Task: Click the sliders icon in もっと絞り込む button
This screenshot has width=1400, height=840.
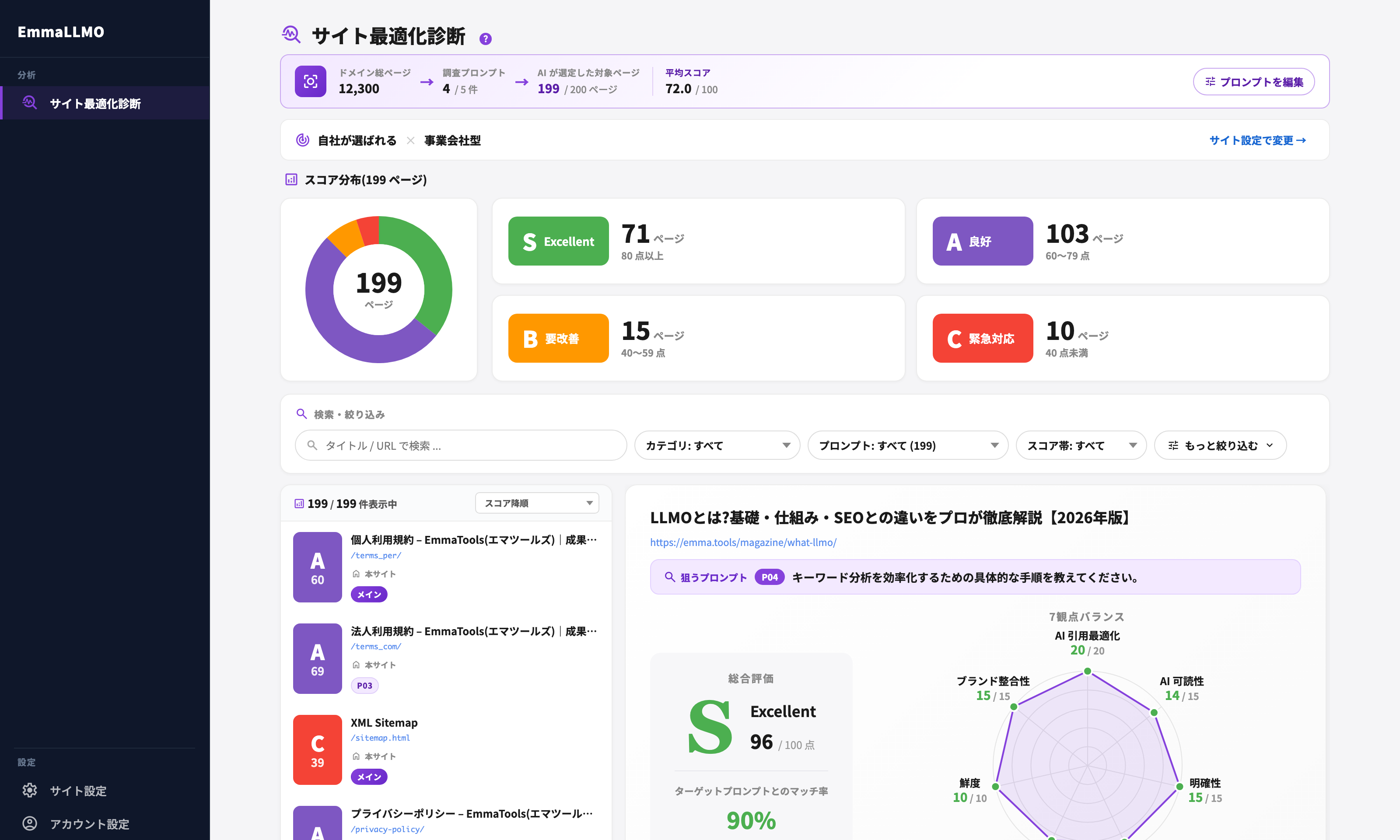Action: click(1173, 445)
